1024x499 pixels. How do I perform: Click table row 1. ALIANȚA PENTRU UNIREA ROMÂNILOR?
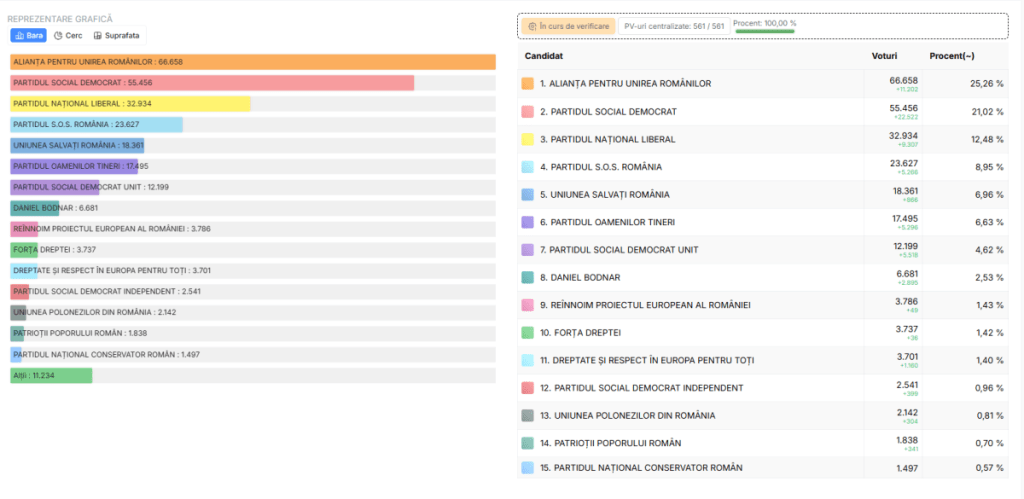pos(763,84)
